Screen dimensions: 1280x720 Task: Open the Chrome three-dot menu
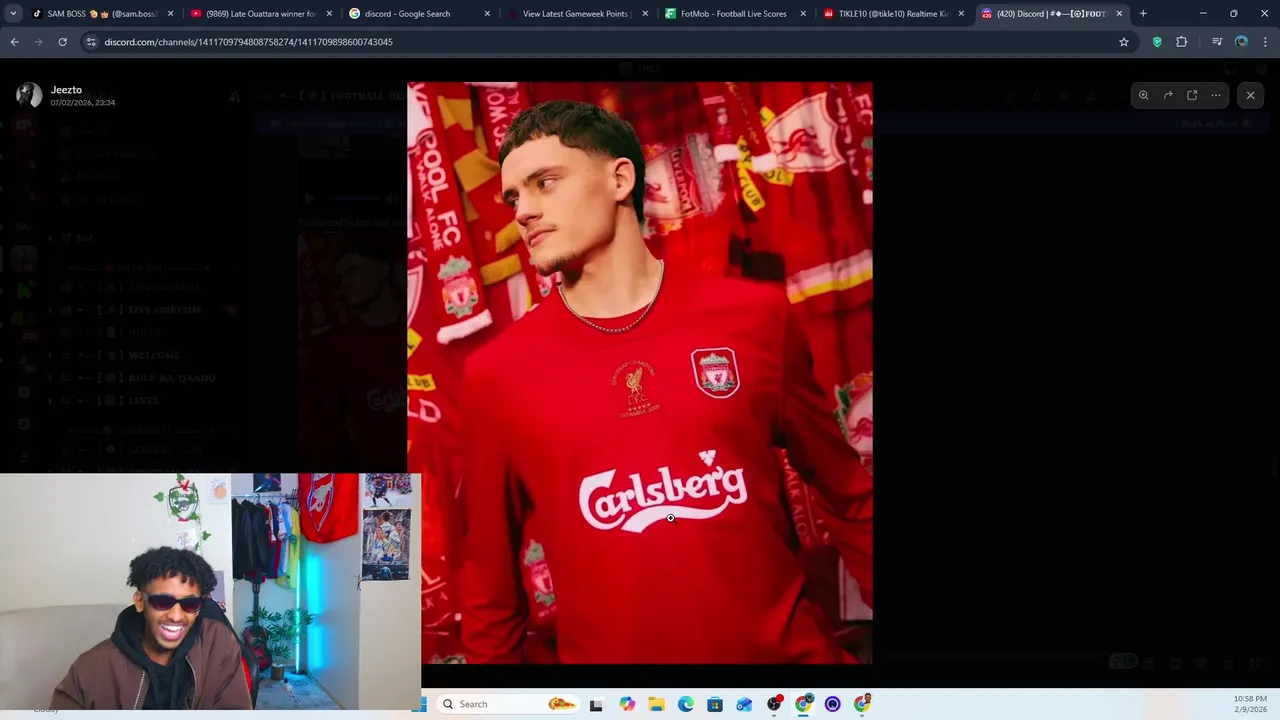pos(1266,42)
